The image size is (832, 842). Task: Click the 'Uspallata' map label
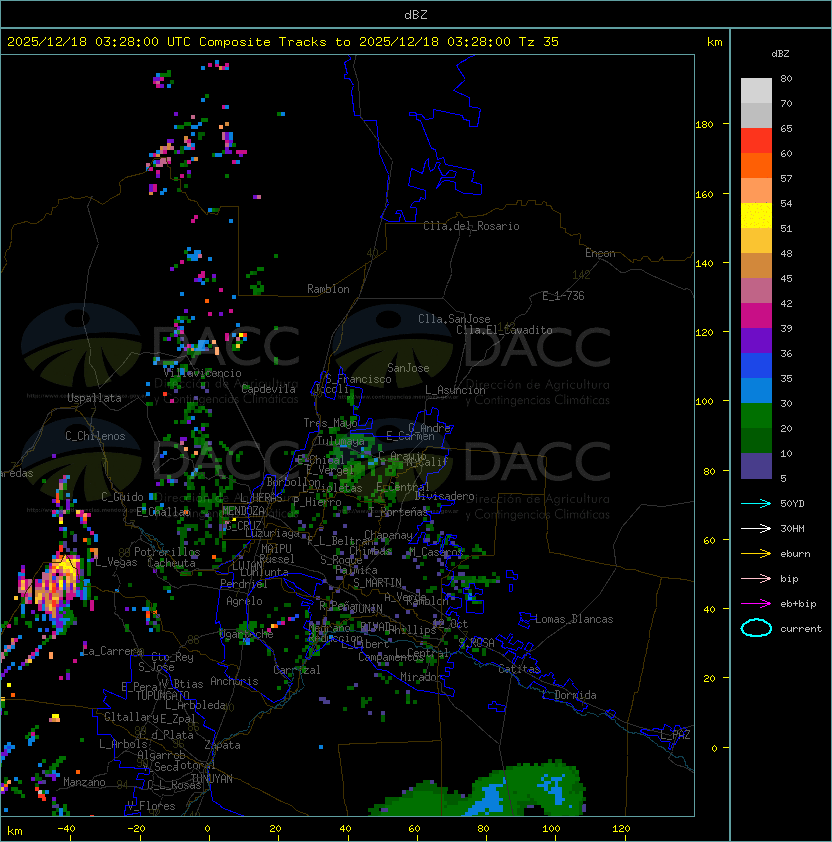94,398
